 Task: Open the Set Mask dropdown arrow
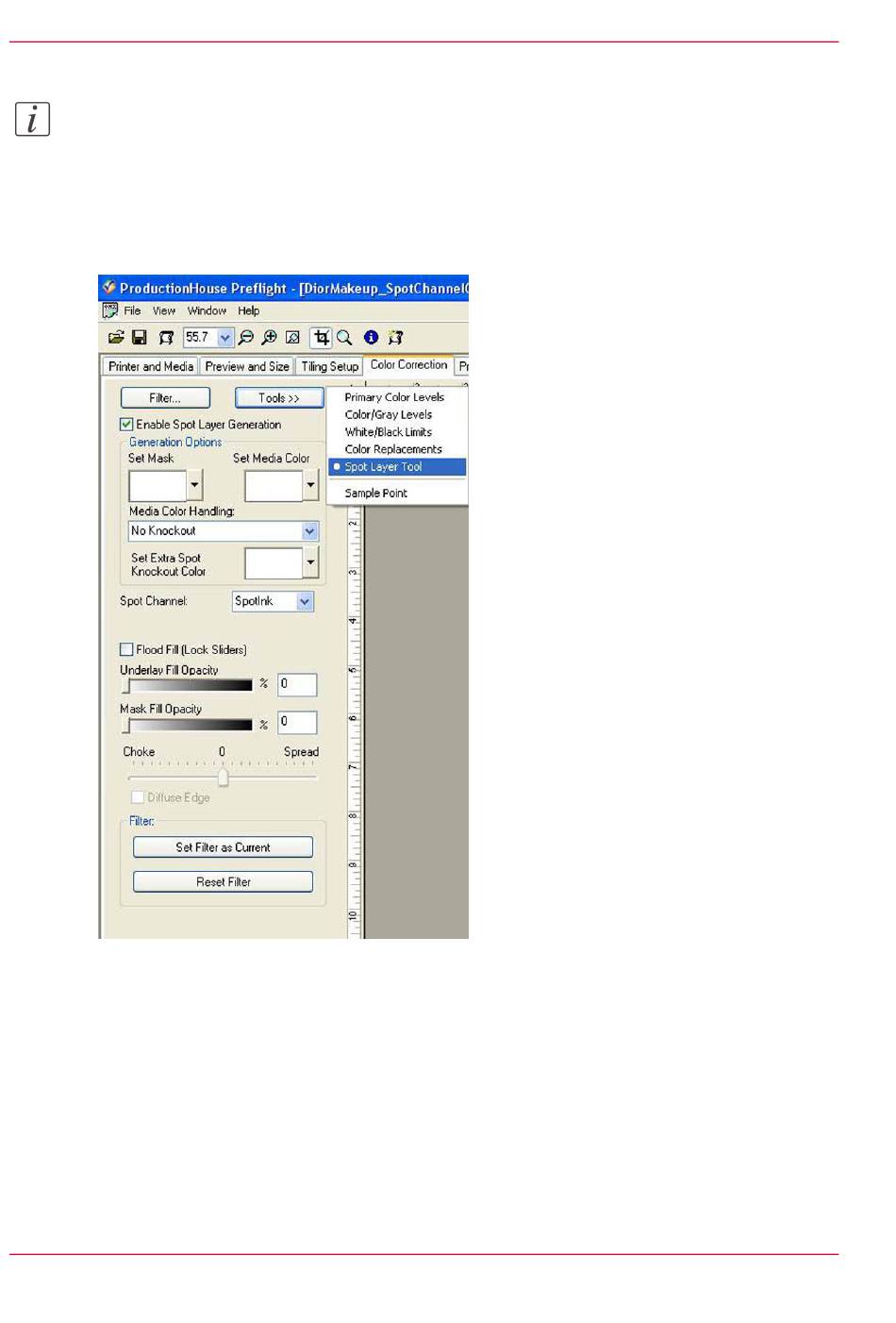point(194,485)
